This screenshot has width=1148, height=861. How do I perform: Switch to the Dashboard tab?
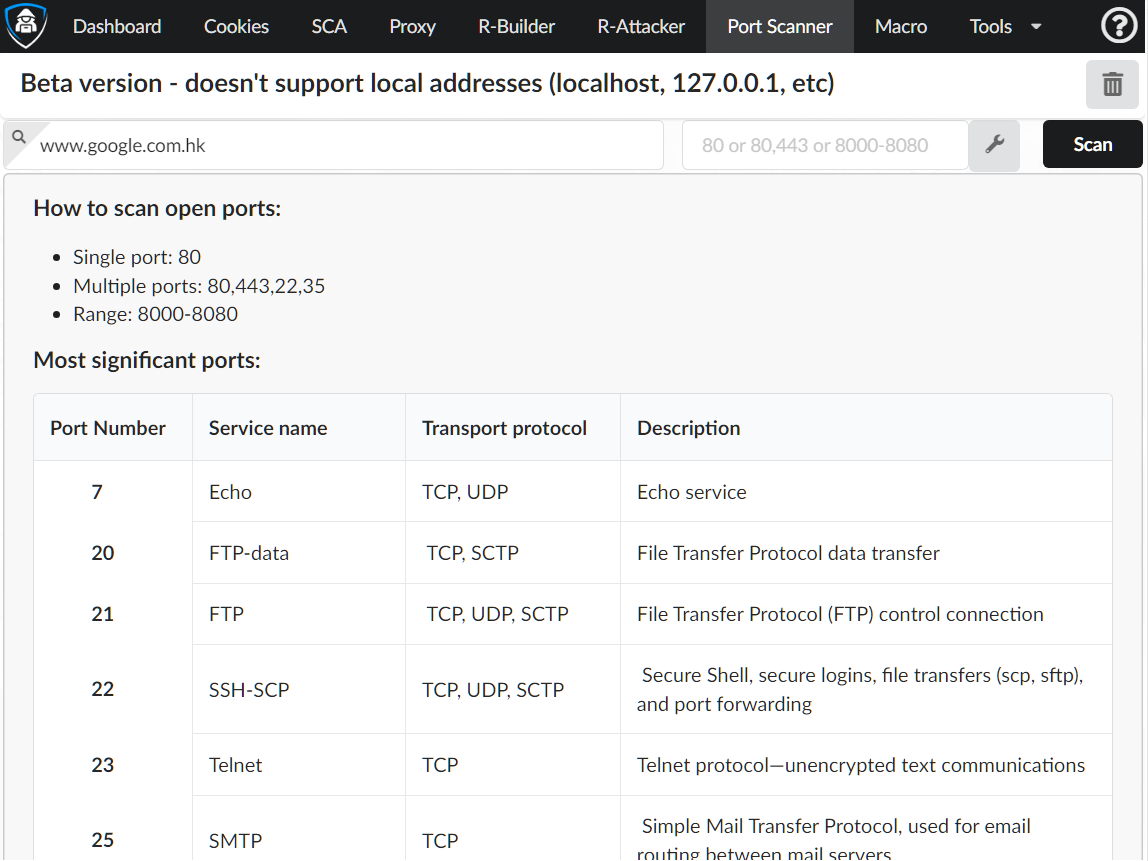(117, 27)
